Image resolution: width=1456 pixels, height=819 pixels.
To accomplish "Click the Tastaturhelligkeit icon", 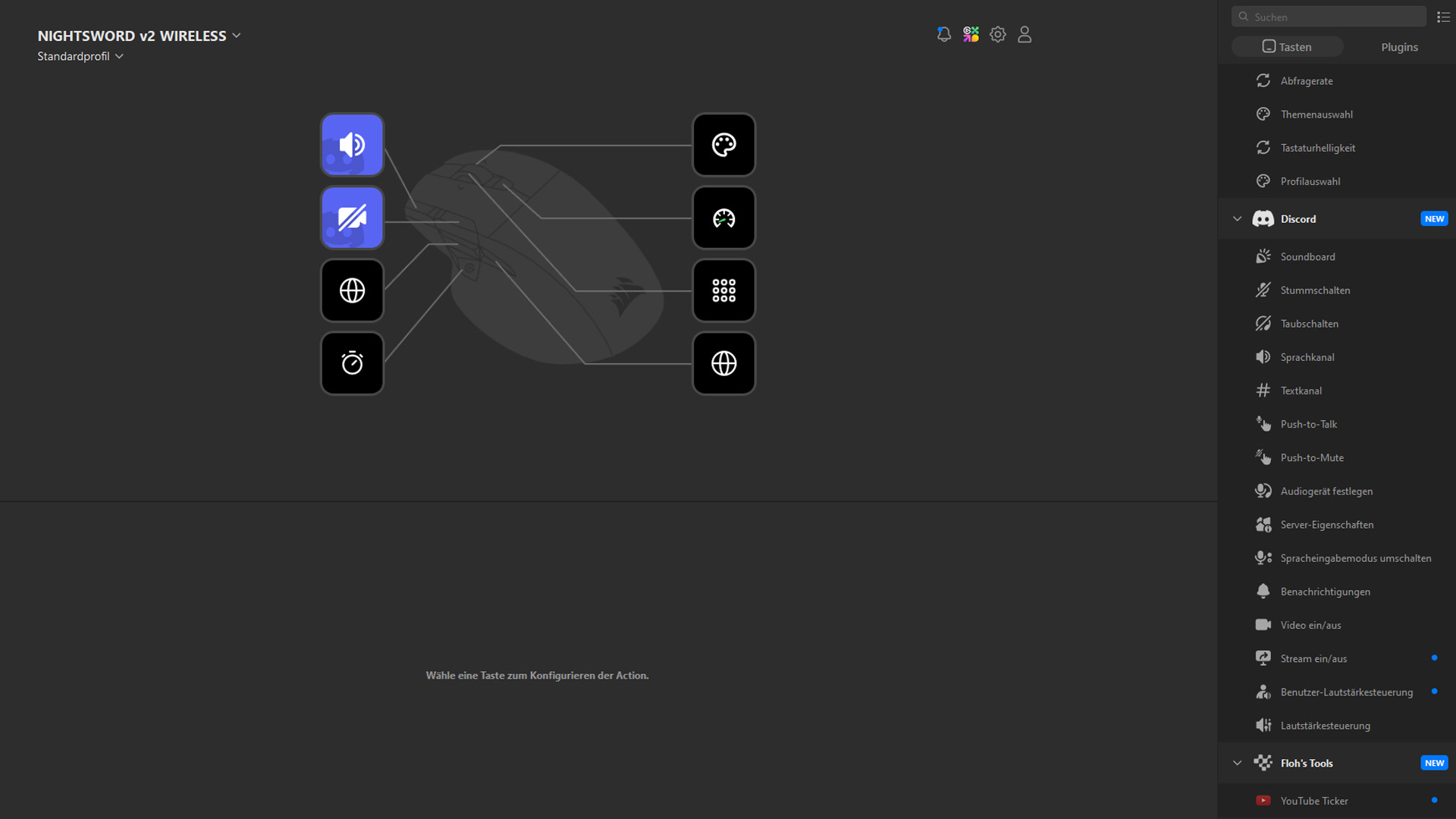I will pyautogui.click(x=1263, y=148).
